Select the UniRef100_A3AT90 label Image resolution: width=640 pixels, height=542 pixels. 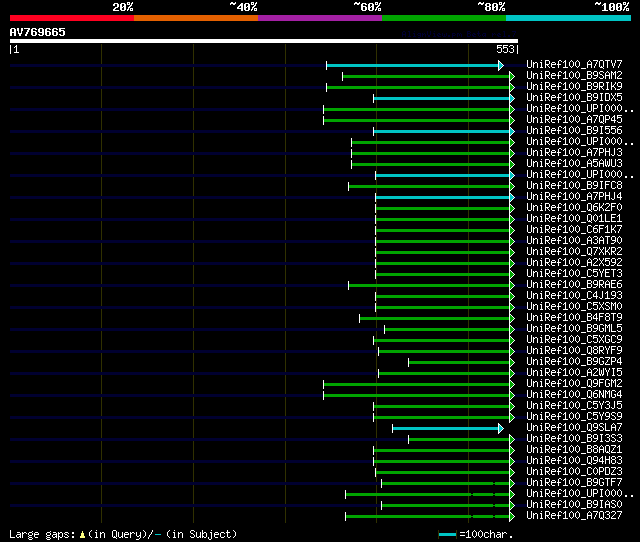574,241
